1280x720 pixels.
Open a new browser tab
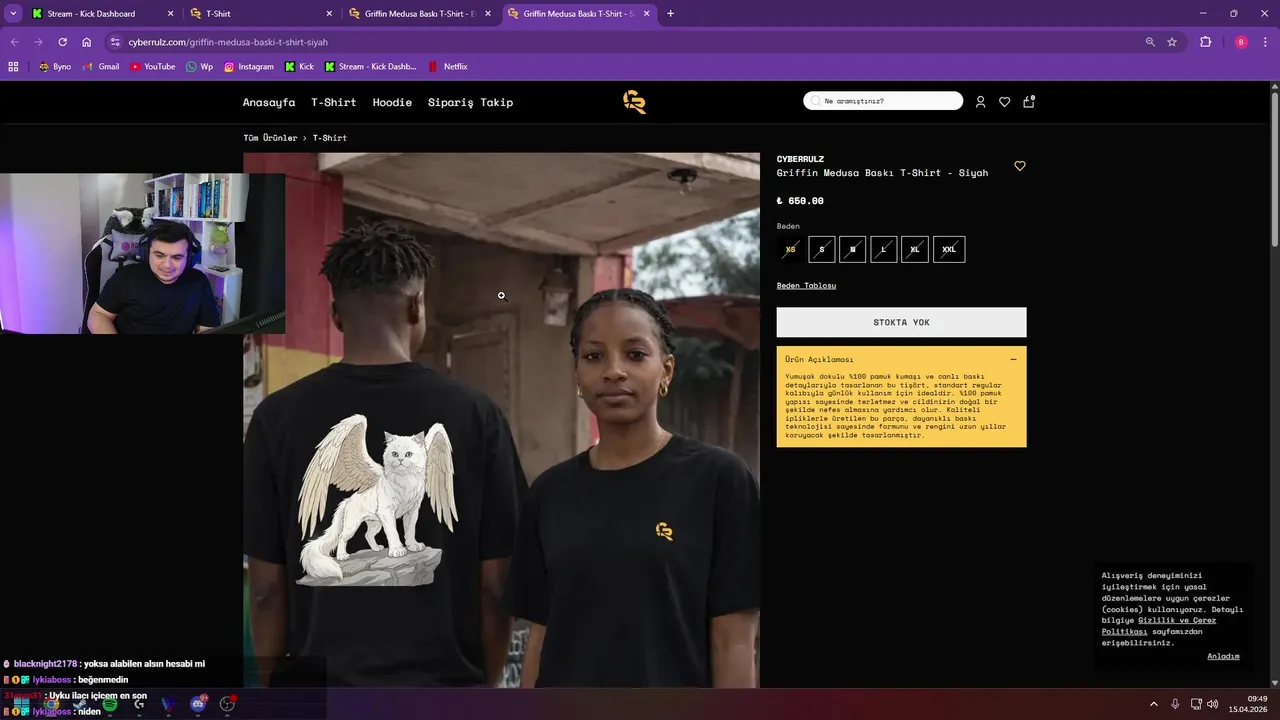[x=670, y=14]
